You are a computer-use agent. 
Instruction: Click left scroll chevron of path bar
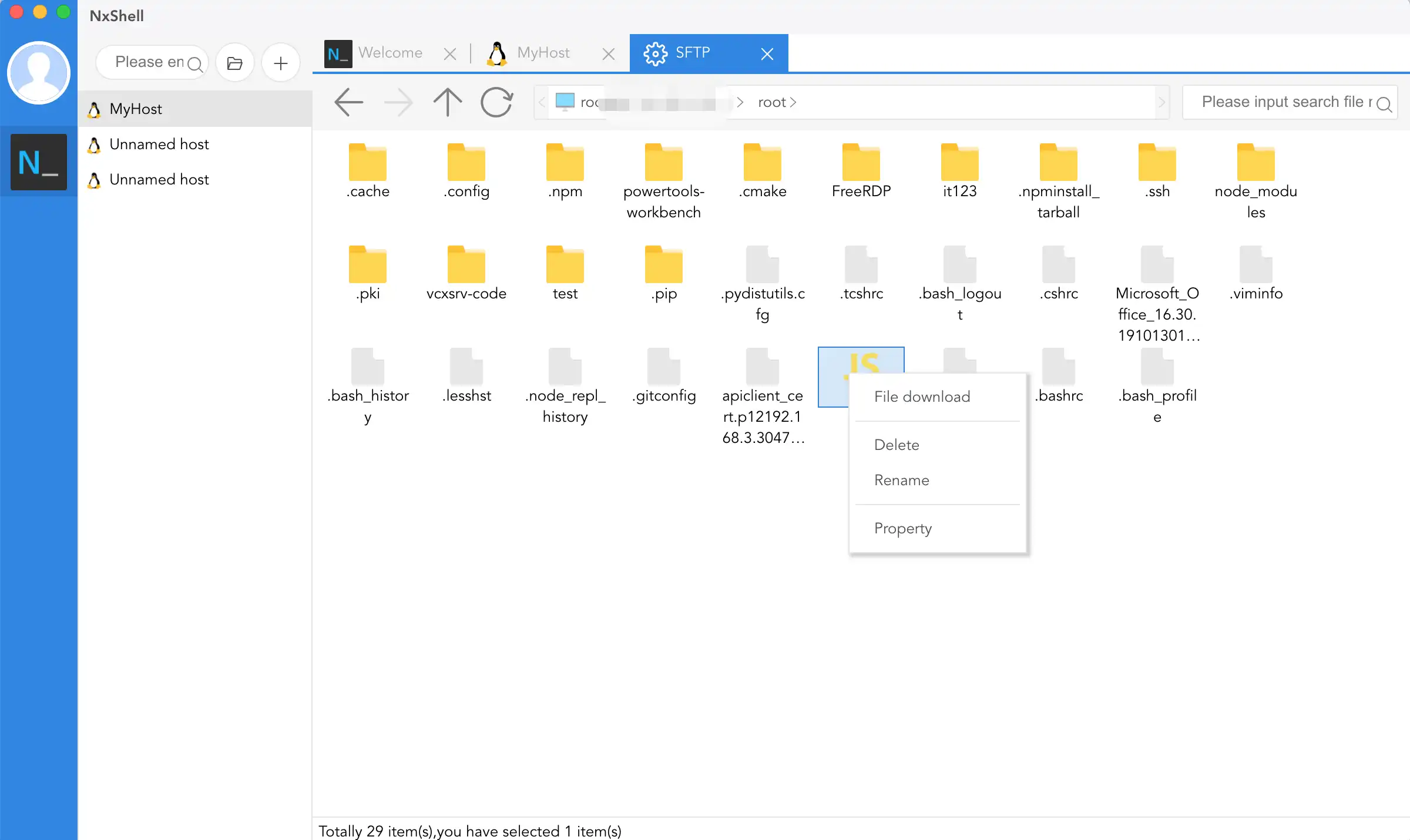pyautogui.click(x=542, y=102)
